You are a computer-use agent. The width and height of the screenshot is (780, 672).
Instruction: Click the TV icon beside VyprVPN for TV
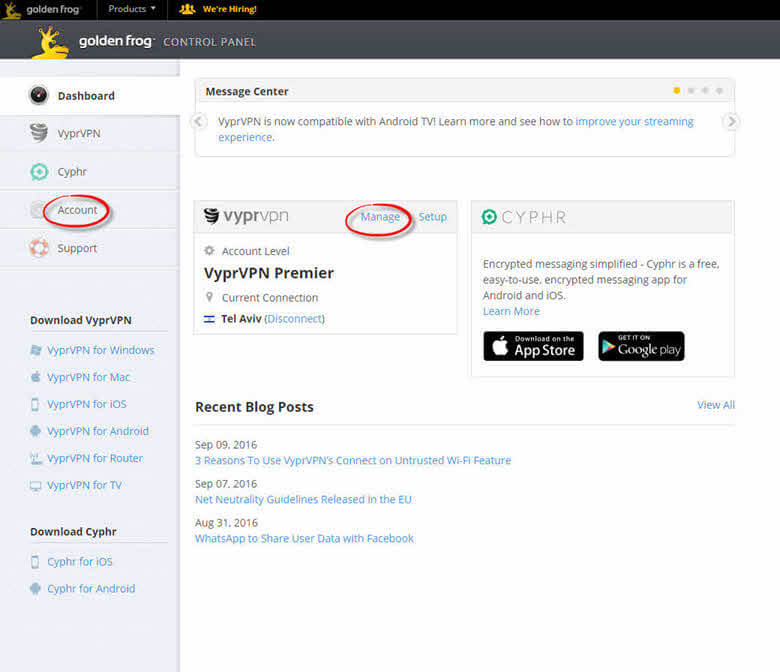pyautogui.click(x=35, y=485)
